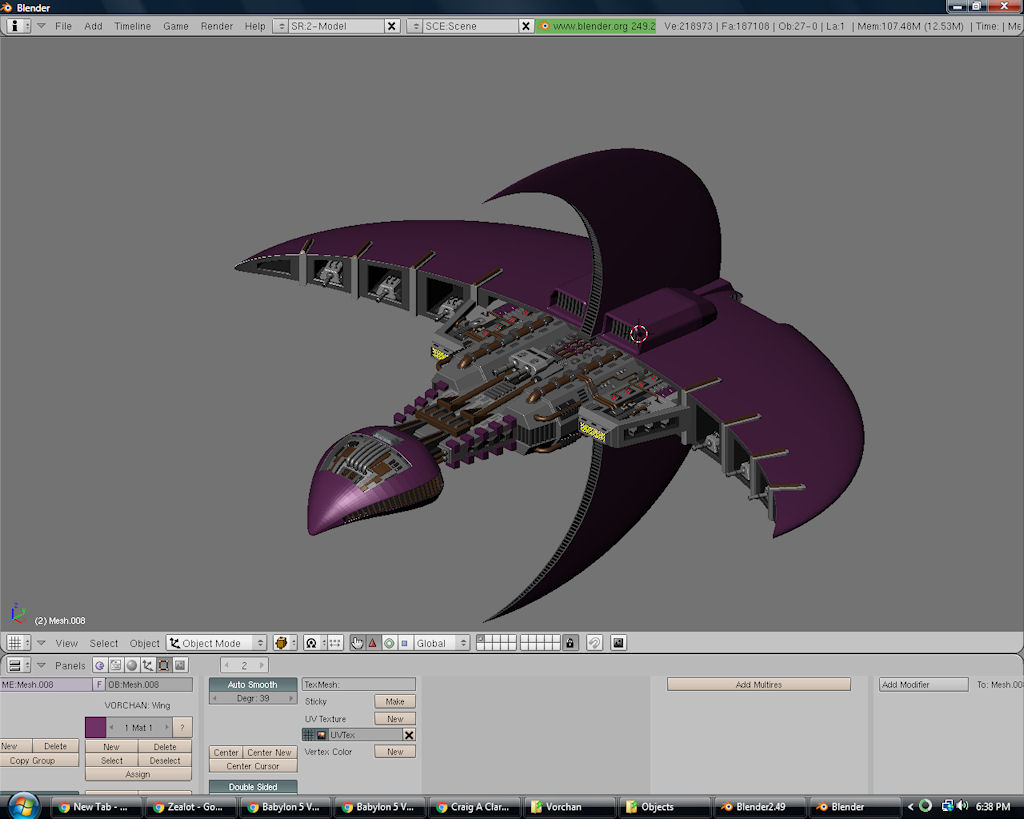
Task: Open the info window type icon
Action: point(18,26)
